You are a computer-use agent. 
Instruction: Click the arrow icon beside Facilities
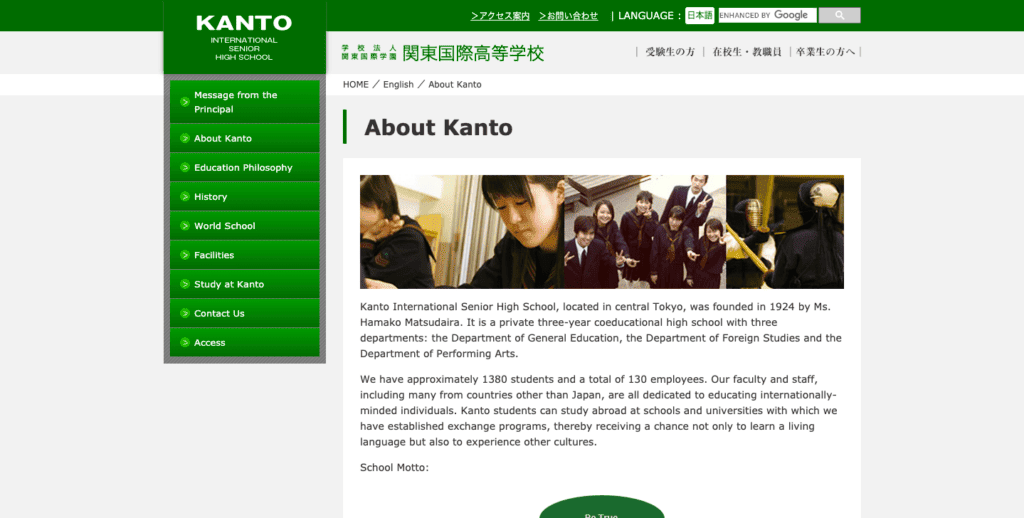click(185, 255)
